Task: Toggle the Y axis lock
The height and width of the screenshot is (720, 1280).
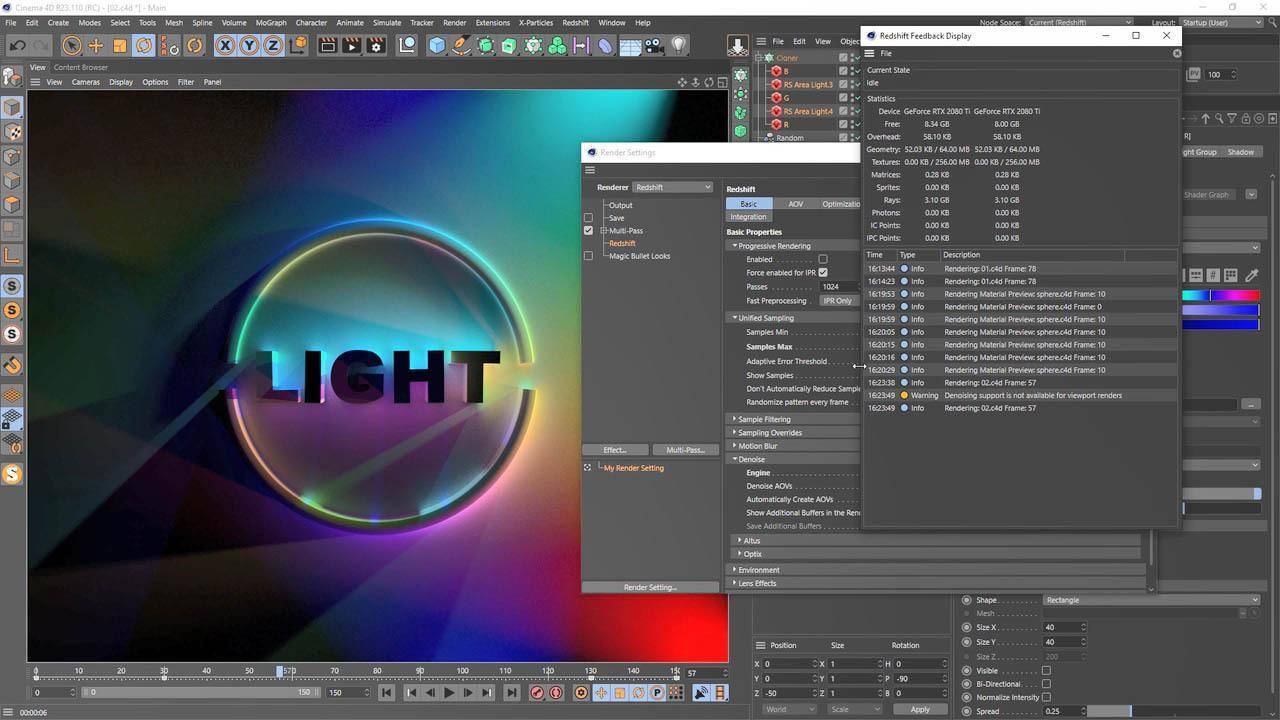Action: pos(248,45)
